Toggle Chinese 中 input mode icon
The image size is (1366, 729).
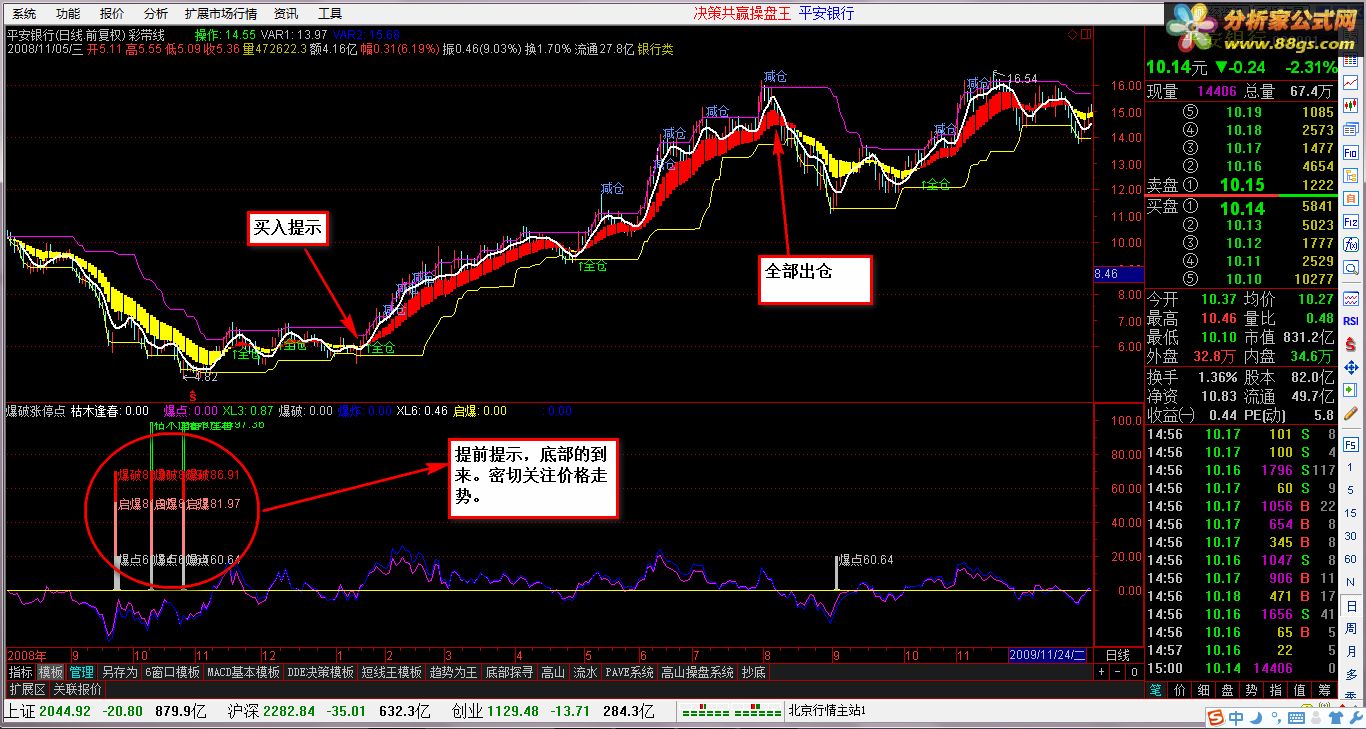[1236, 718]
